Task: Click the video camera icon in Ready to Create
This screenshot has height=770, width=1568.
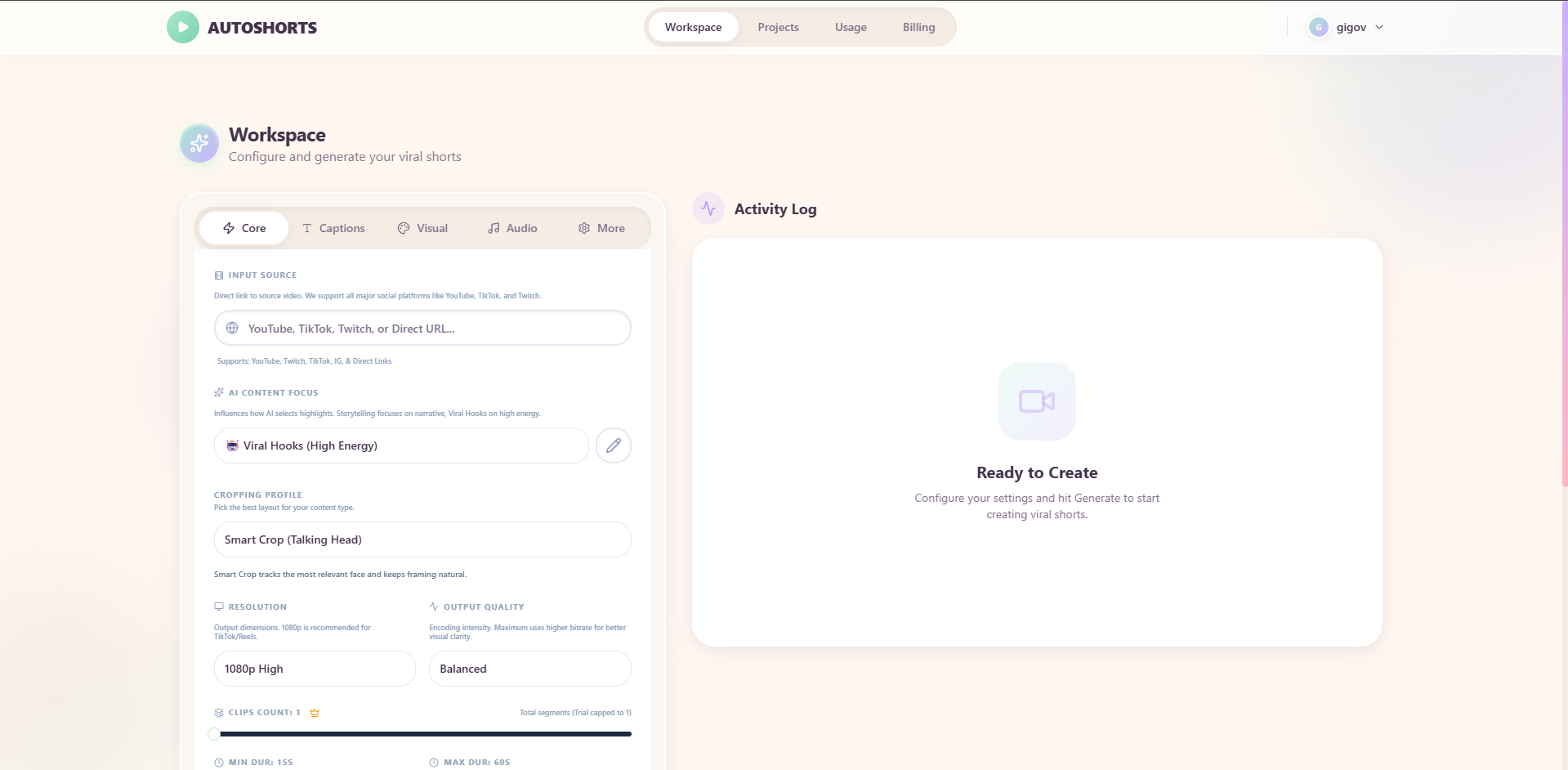Action: (x=1036, y=401)
